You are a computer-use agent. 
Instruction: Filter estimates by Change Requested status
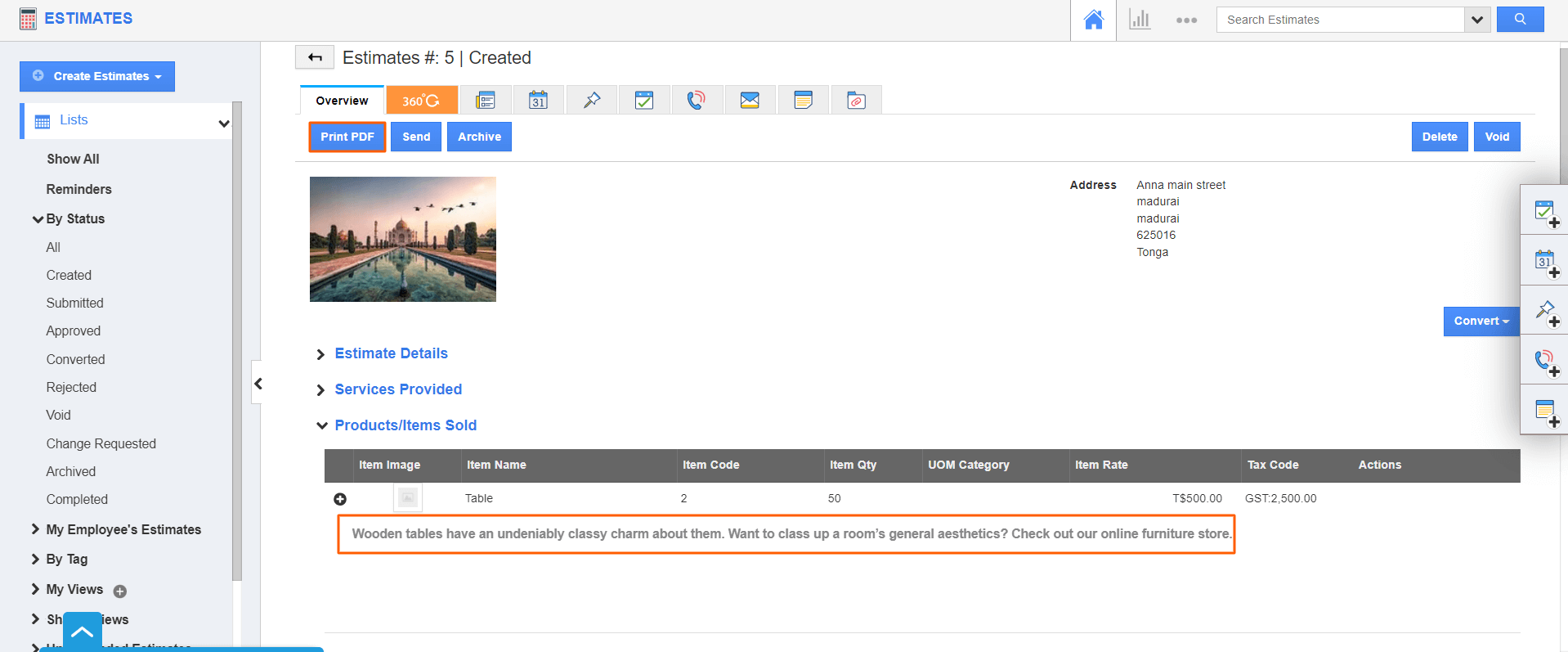click(x=101, y=443)
